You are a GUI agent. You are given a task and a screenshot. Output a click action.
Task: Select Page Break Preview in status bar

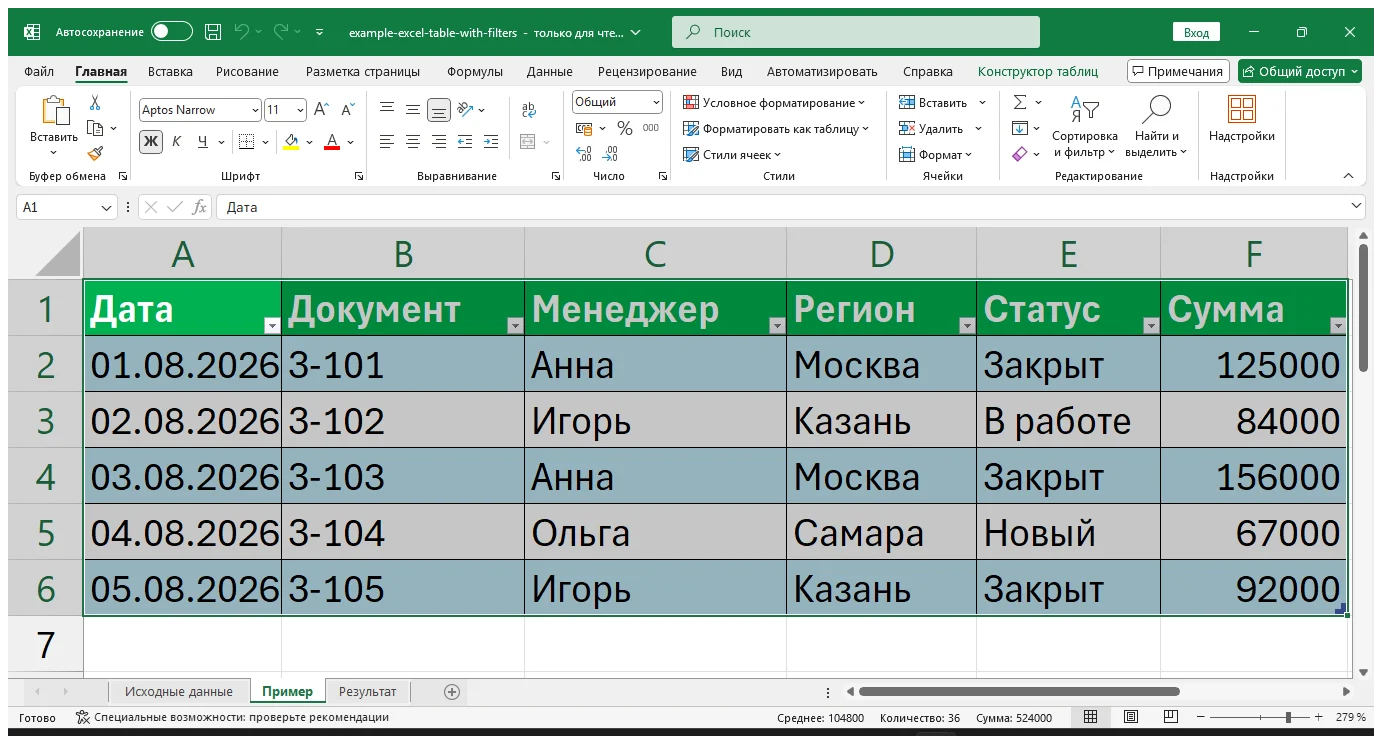coord(1169,717)
